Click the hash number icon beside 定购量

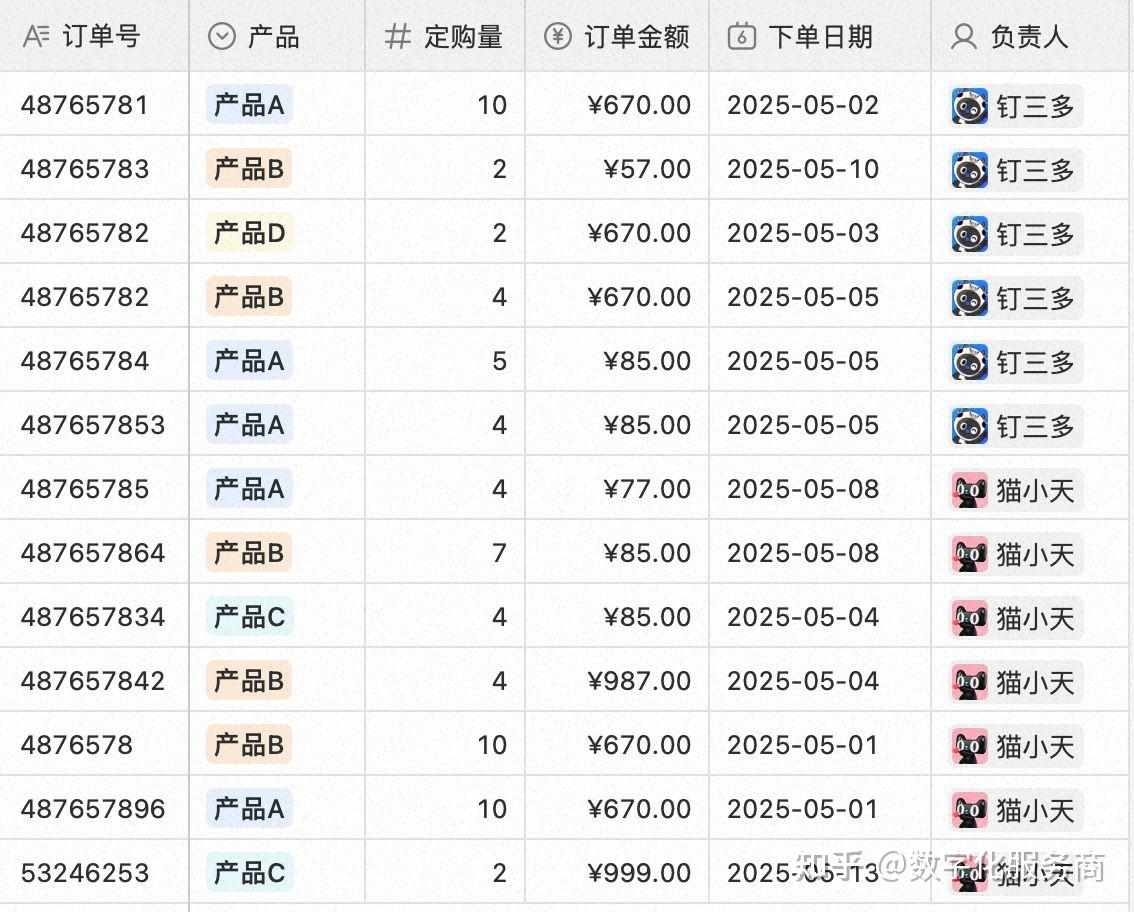(397, 36)
